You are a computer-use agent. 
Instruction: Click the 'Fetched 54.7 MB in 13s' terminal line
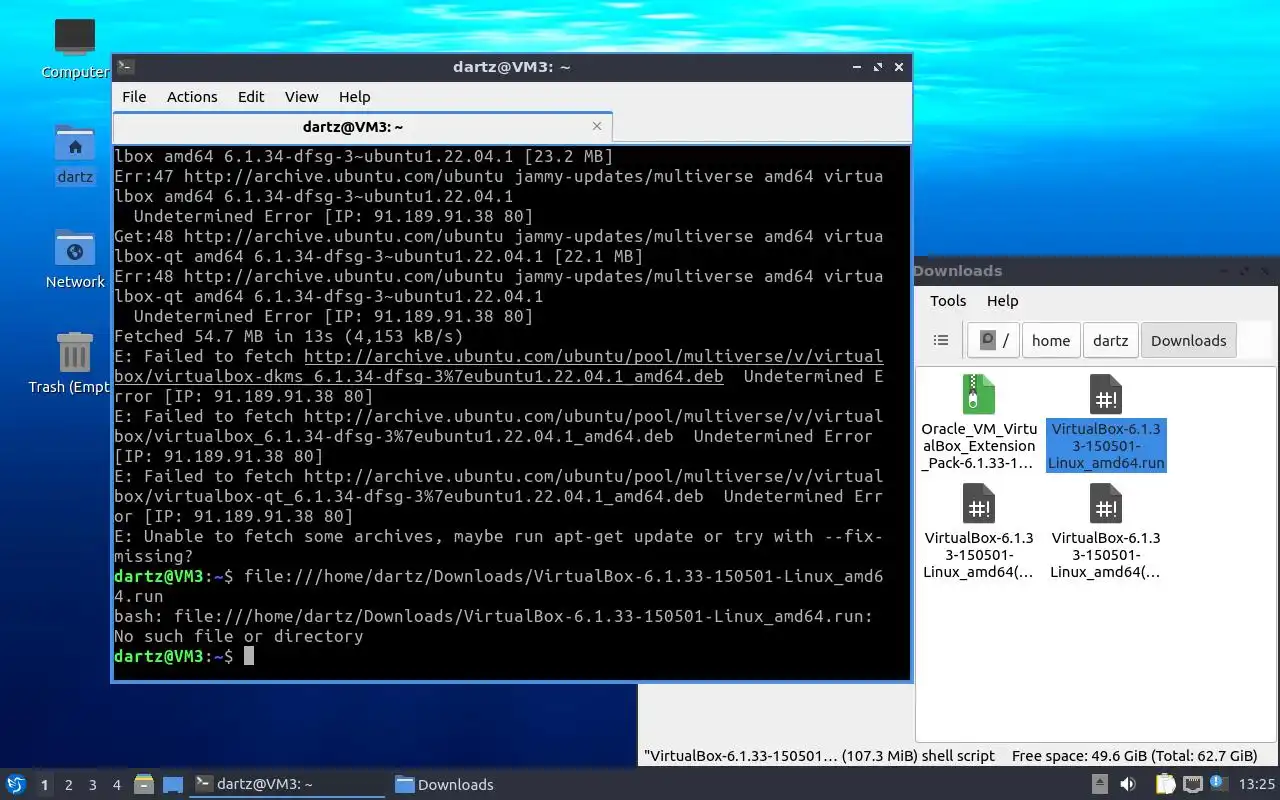[x=288, y=336]
